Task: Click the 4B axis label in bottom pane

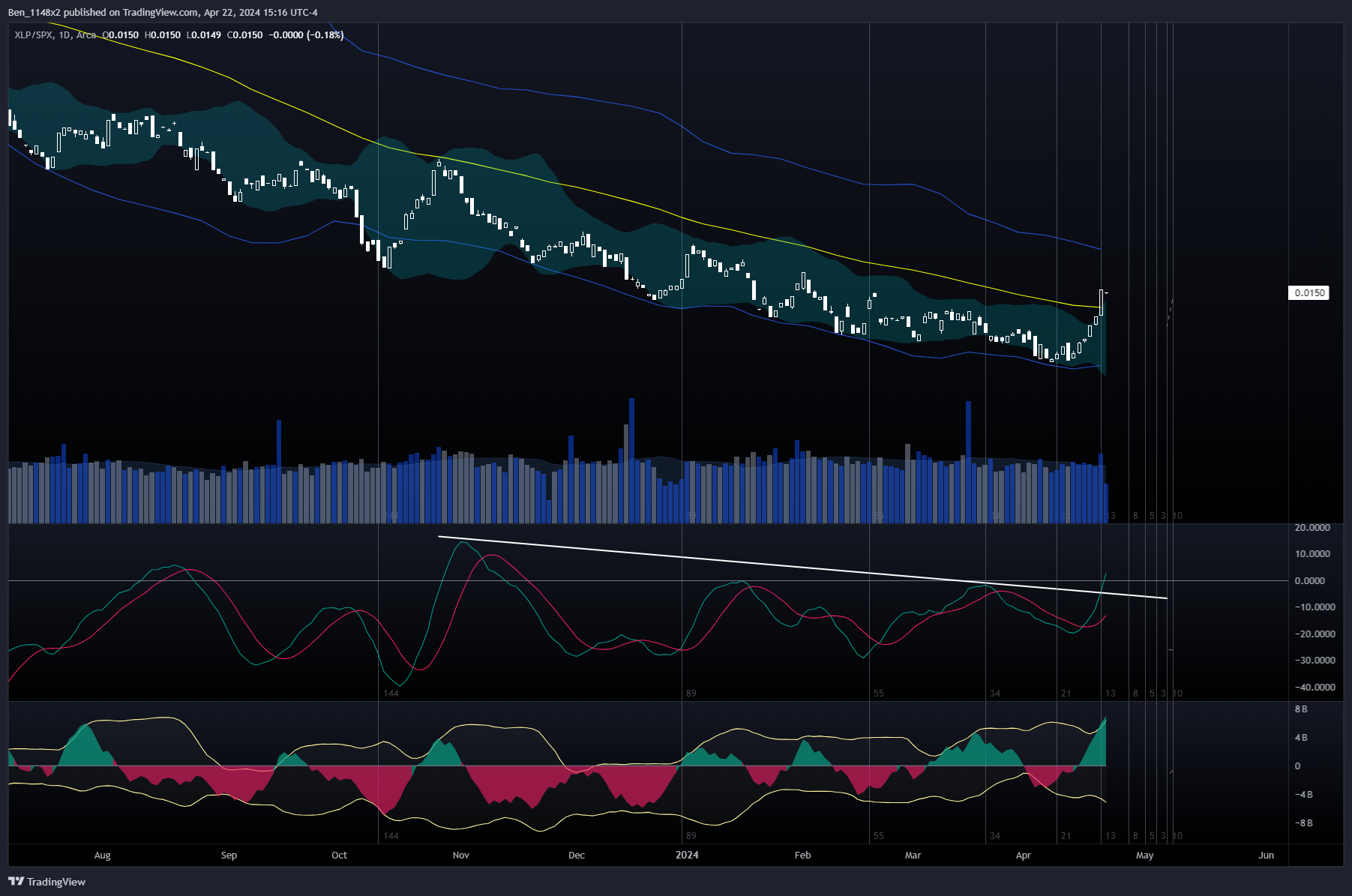Action: point(1301,738)
